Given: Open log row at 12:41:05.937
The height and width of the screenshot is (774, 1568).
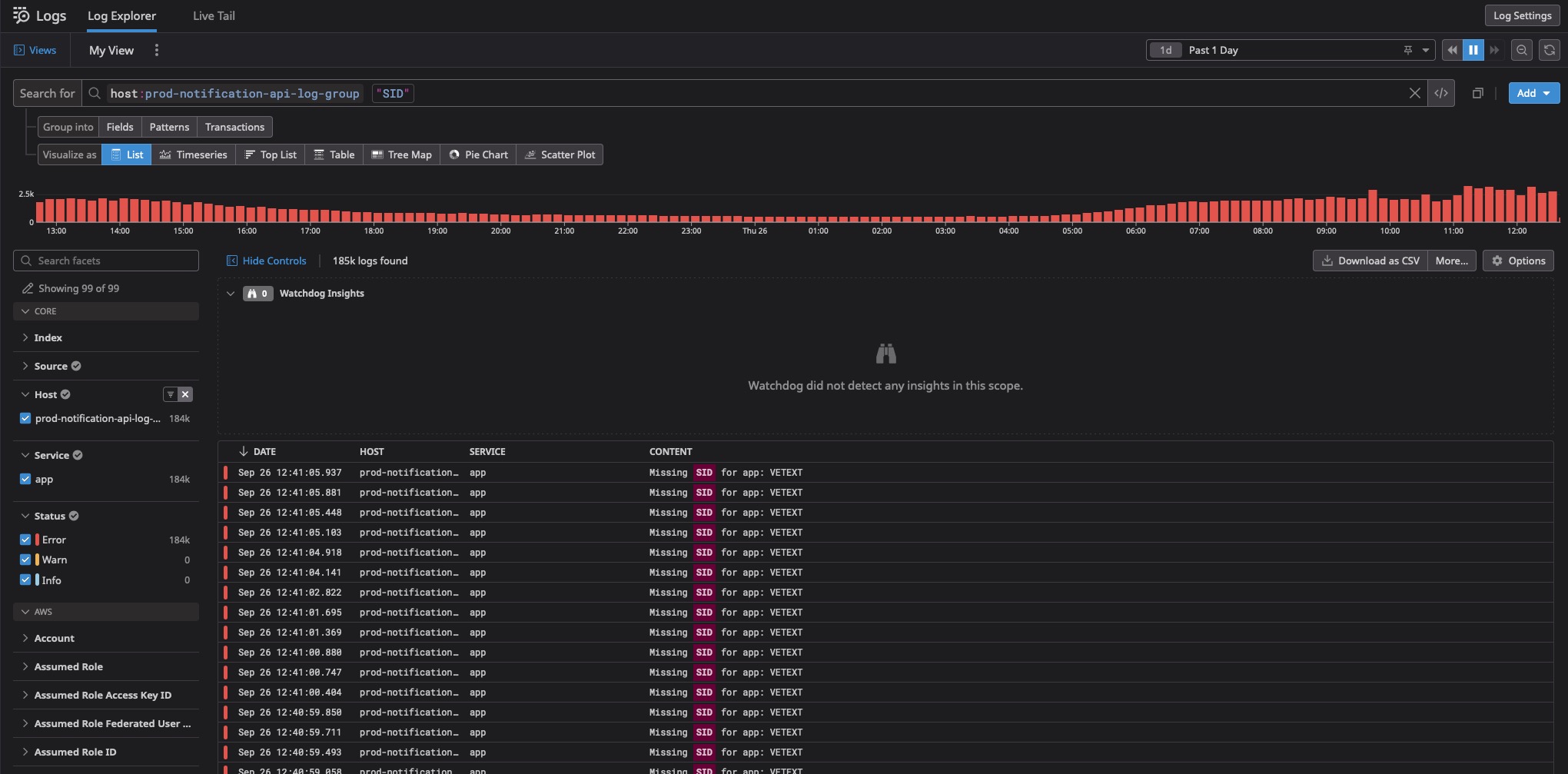Looking at the screenshot, I should tap(886, 473).
